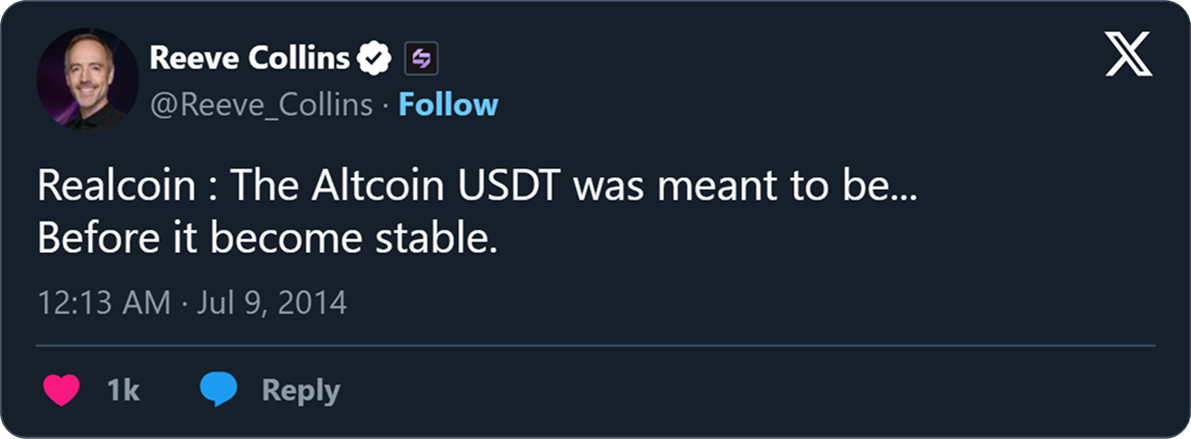The image size is (1191, 439).
Task: Follow Reeve Collins
Action: point(448,104)
